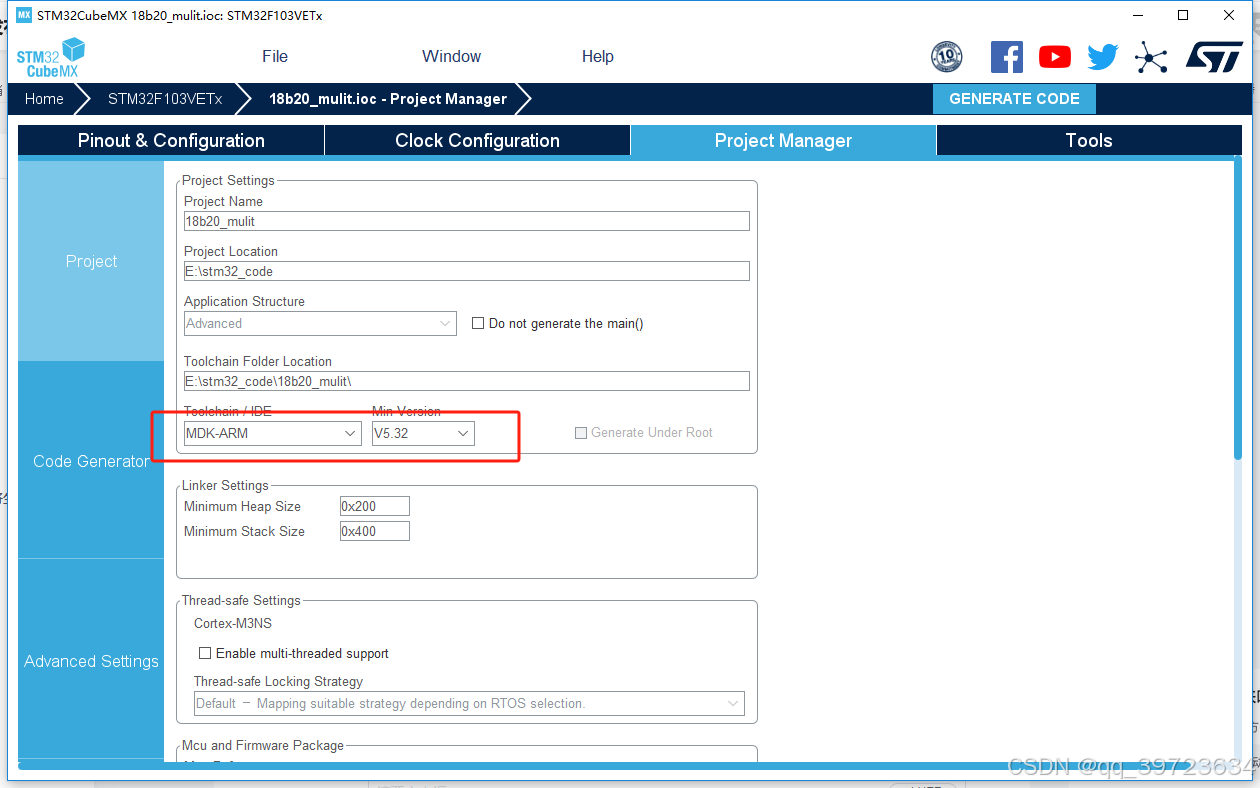
Task: Select the Project side section
Action: [91, 261]
